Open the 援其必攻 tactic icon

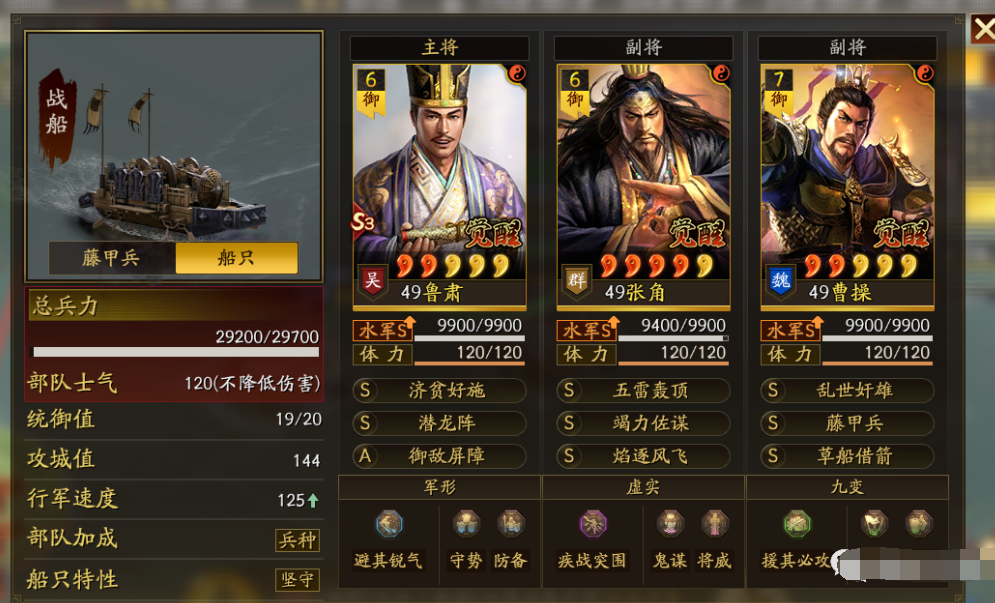coord(797,524)
